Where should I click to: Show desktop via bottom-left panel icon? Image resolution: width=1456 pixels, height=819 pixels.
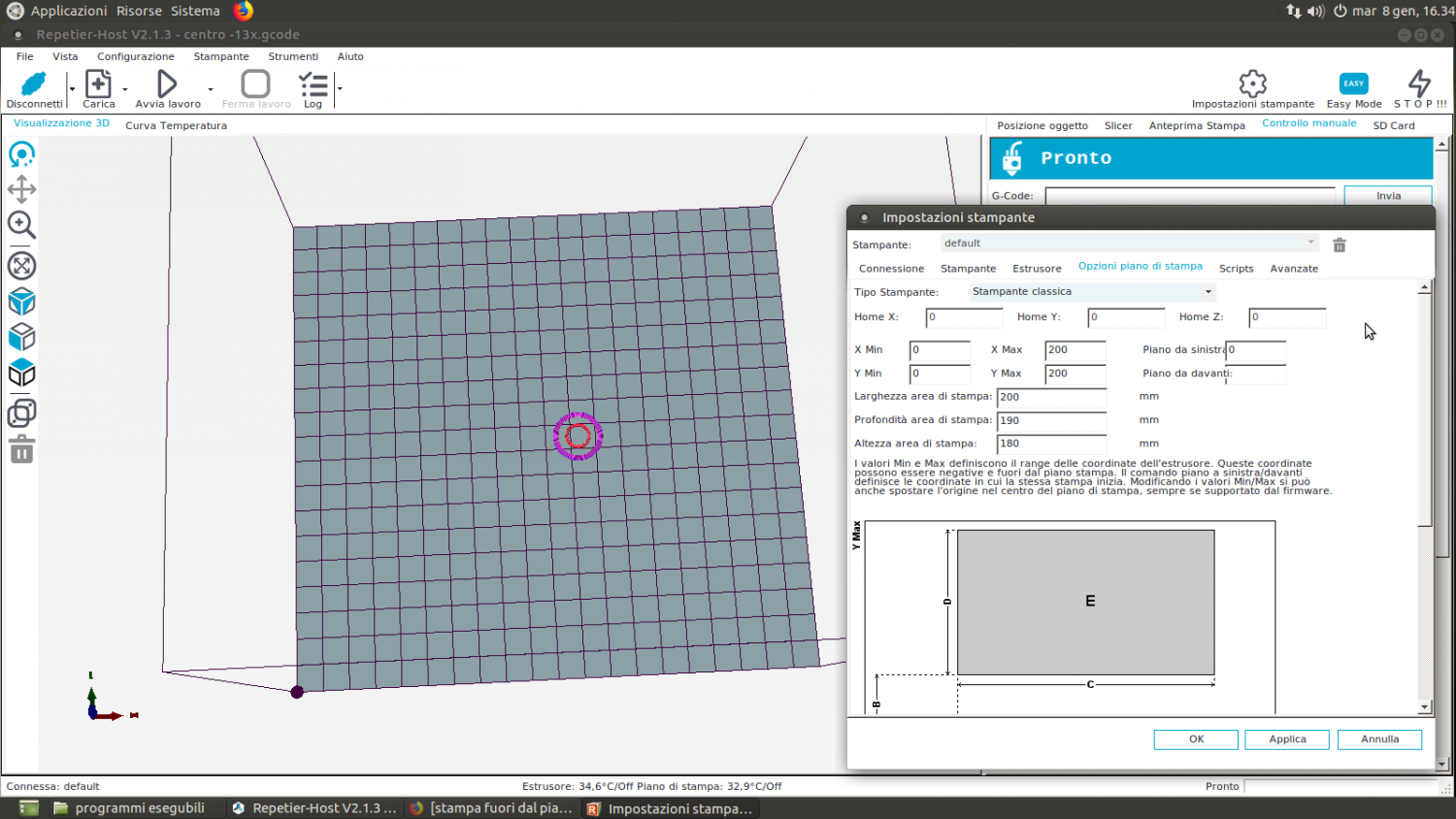point(29,807)
